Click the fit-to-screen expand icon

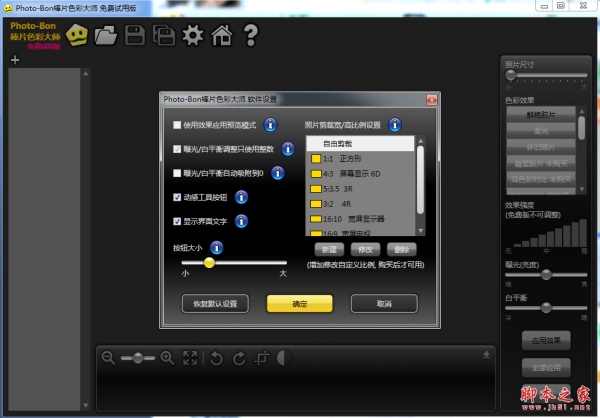pos(190,358)
